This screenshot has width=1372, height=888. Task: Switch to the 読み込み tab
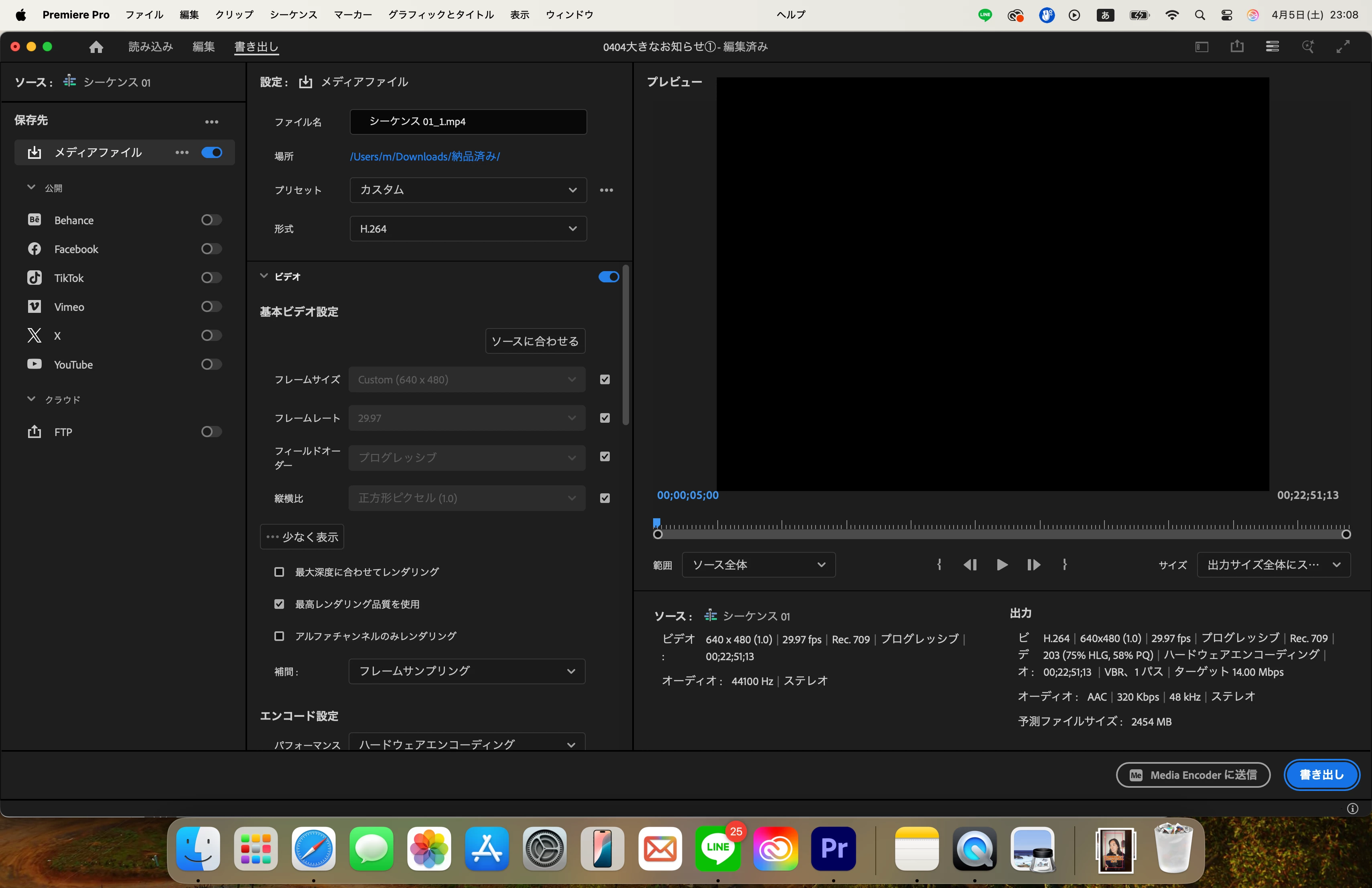(x=150, y=47)
